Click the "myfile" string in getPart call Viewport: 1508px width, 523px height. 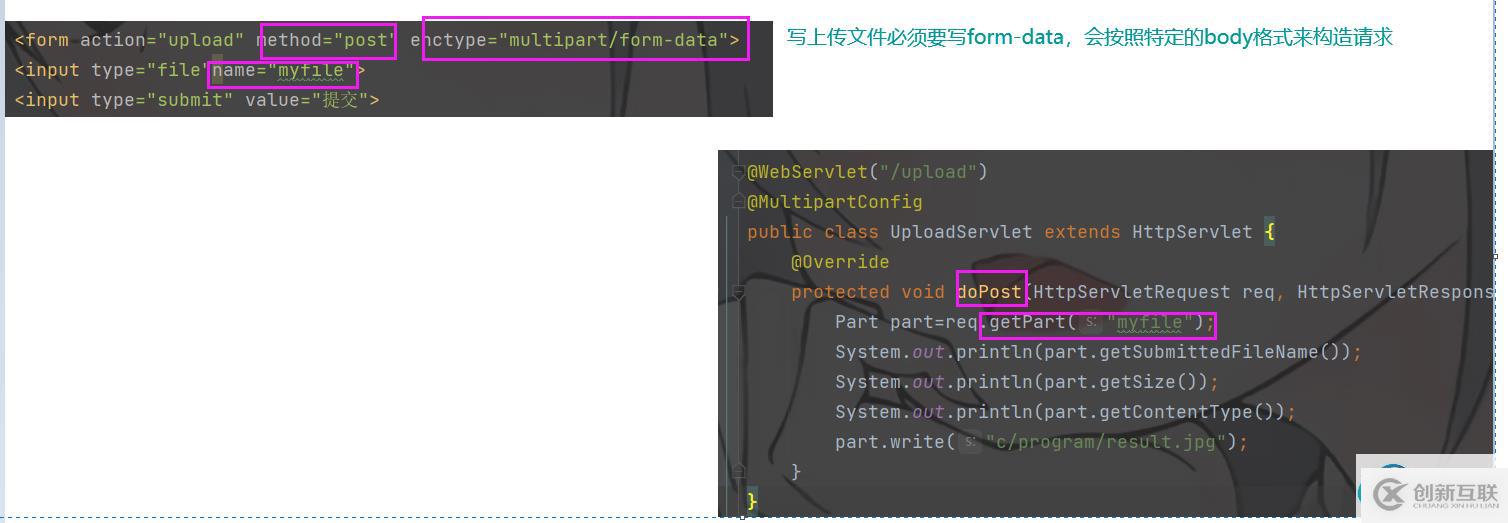click(1150, 322)
